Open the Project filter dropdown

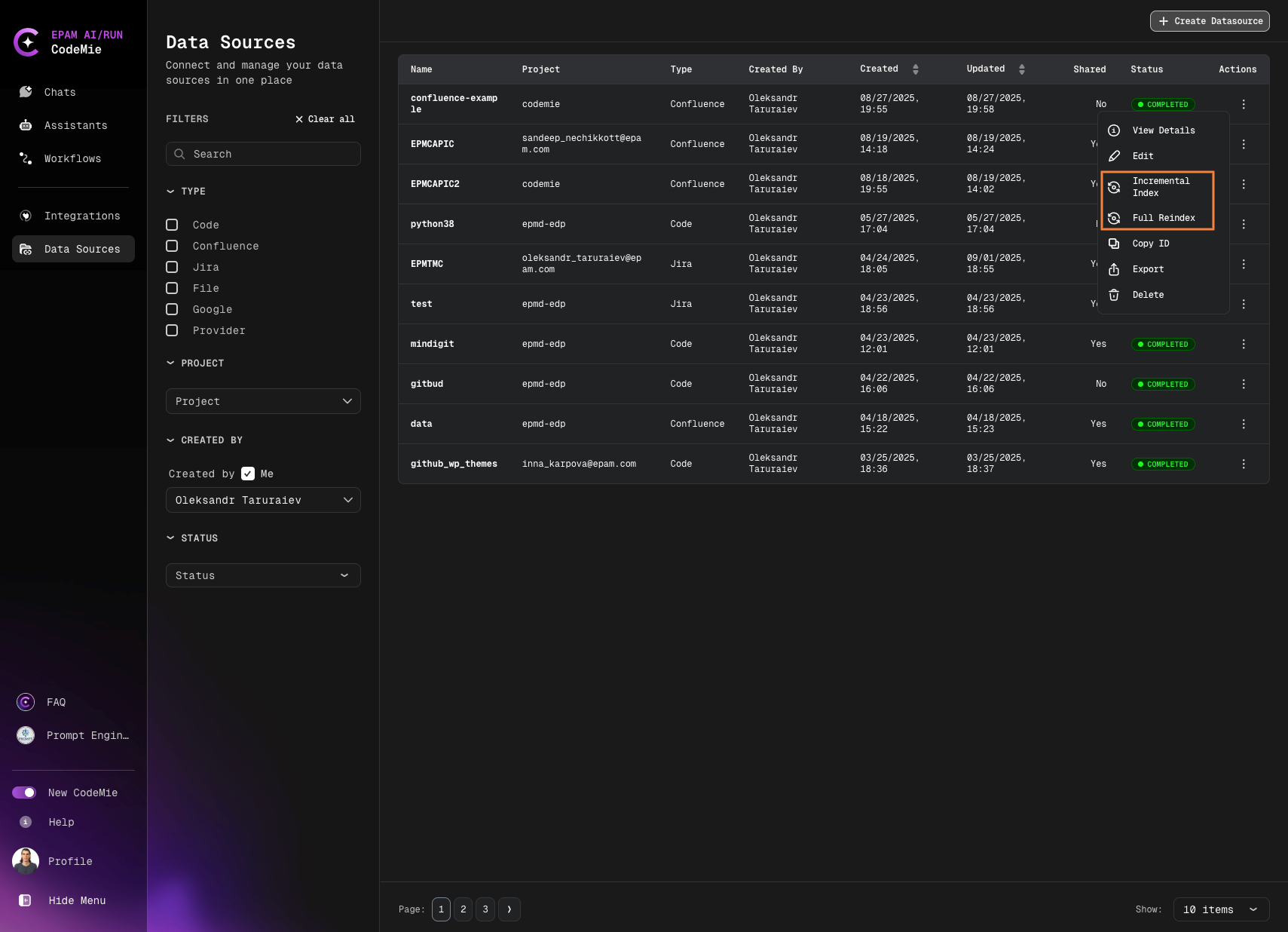[263, 401]
